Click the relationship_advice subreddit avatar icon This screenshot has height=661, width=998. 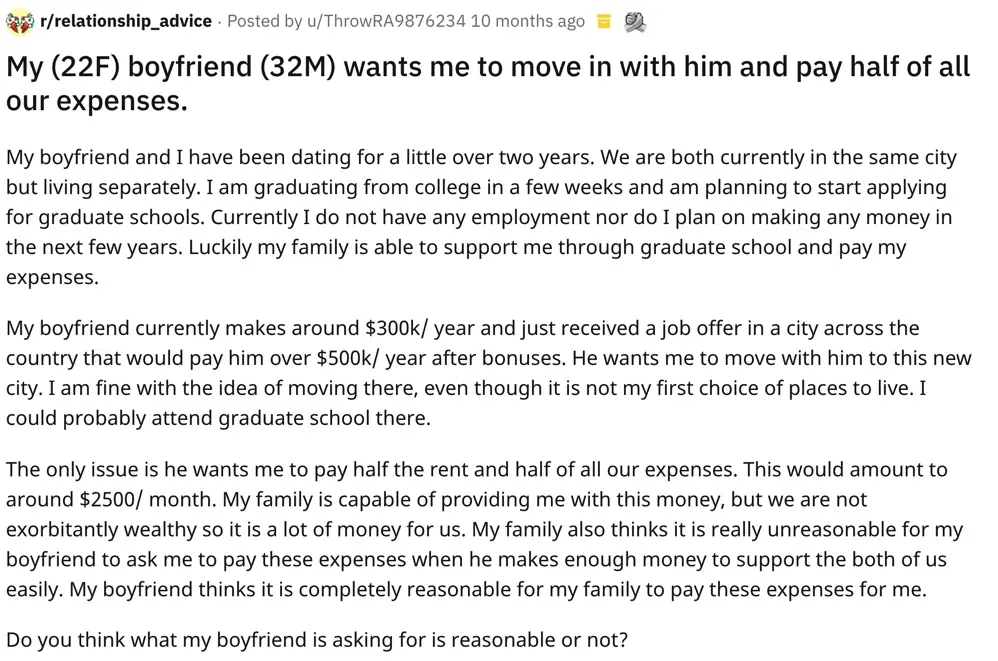(17, 21)
